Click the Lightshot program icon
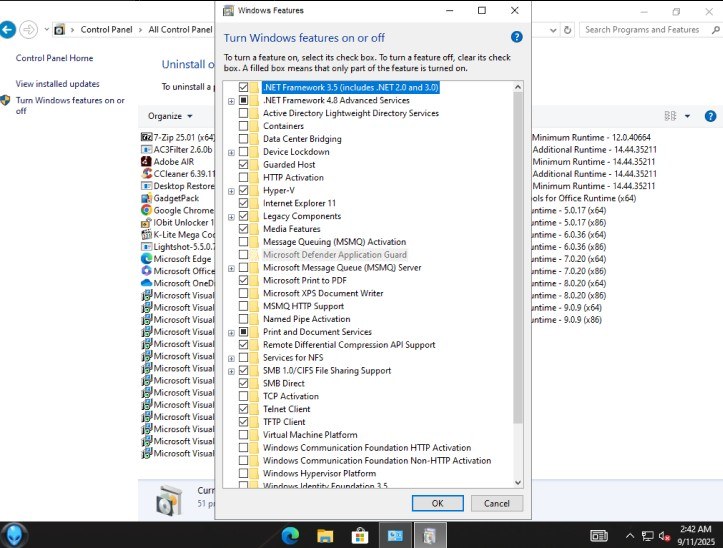723x548 pixels. coord(146,246)
